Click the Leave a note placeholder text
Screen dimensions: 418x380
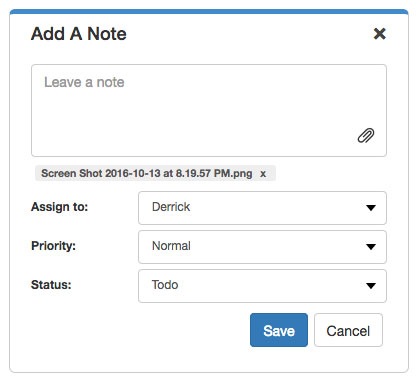84,82
